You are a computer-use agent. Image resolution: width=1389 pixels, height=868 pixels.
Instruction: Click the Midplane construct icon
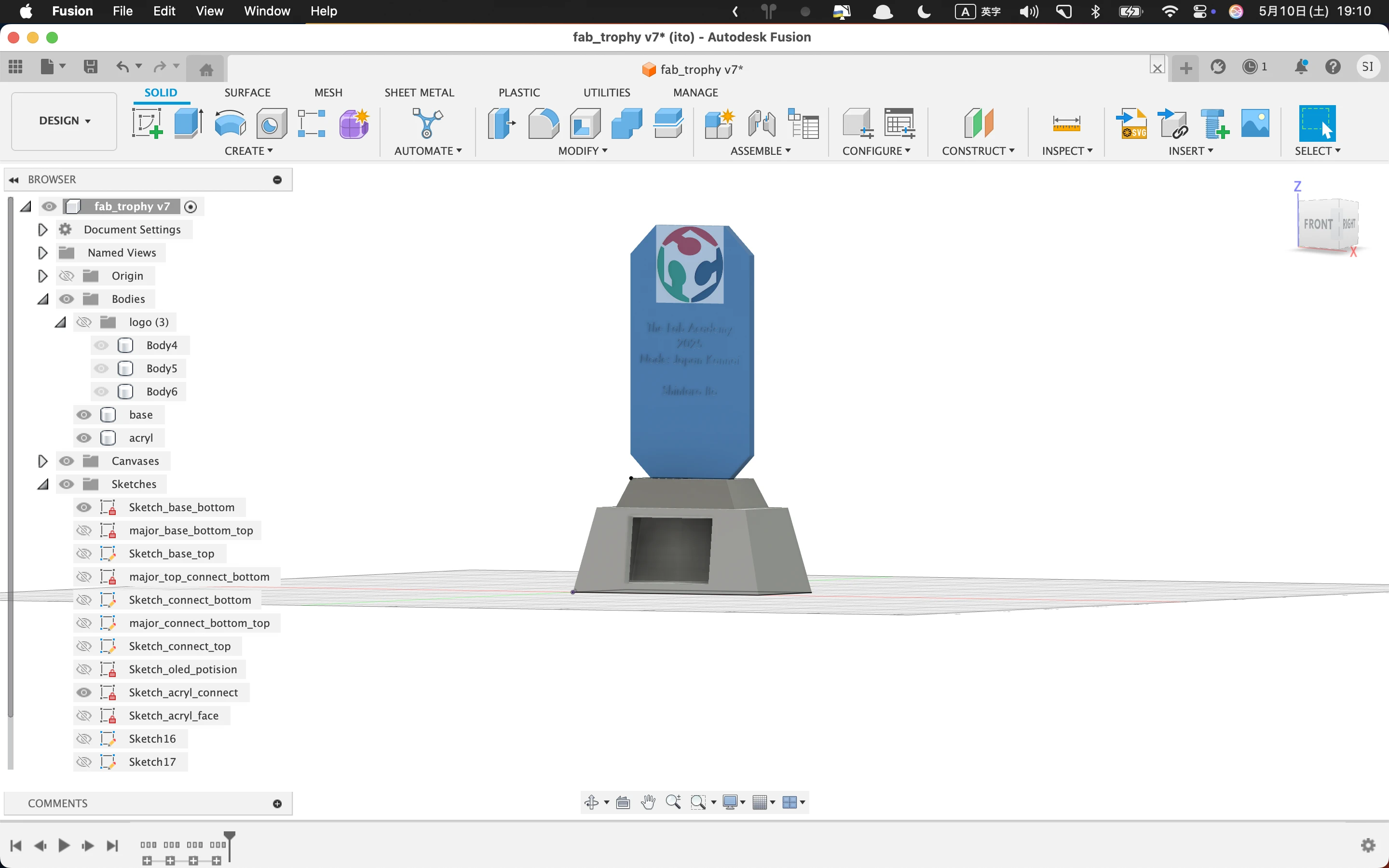[x=979, y=123]
